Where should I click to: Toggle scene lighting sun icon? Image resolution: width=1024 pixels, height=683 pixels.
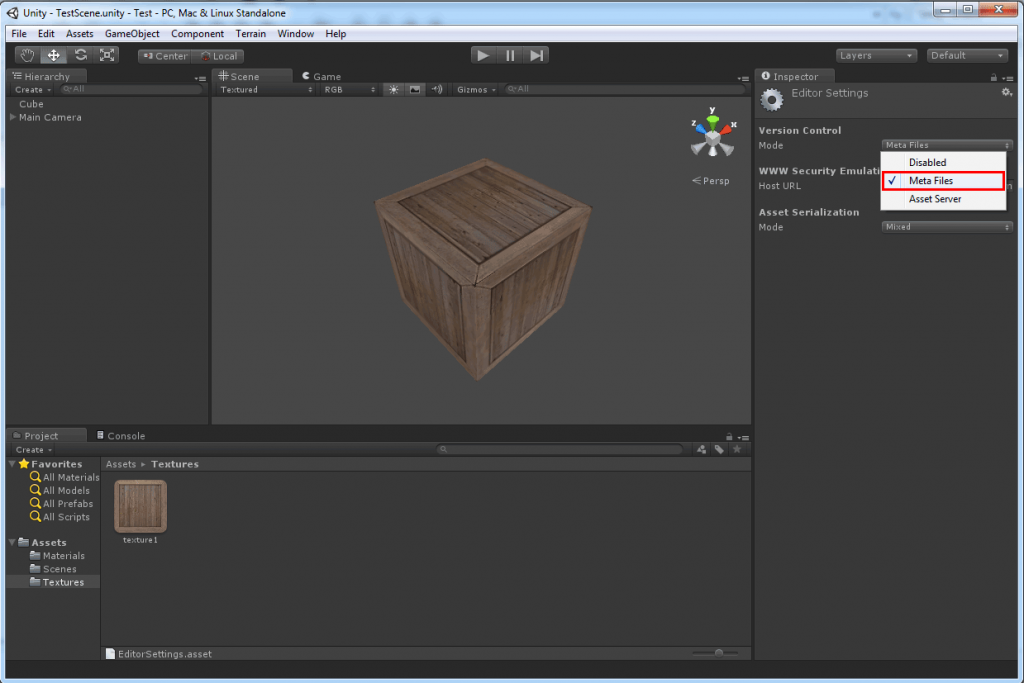click(394, 89)
